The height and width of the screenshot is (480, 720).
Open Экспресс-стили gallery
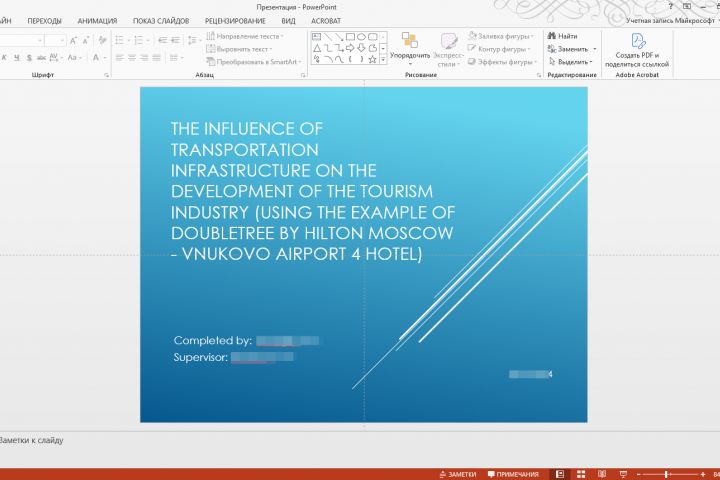tap(448, 49)
